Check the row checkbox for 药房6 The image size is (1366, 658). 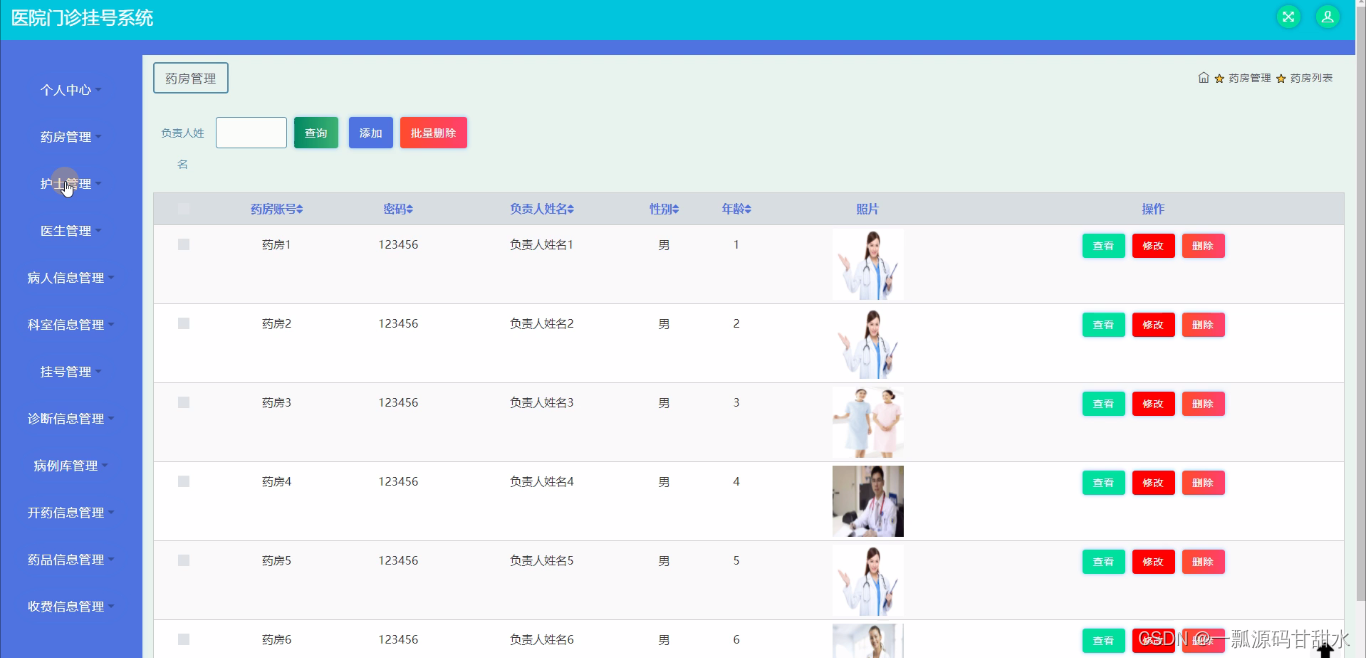(184, 639)
